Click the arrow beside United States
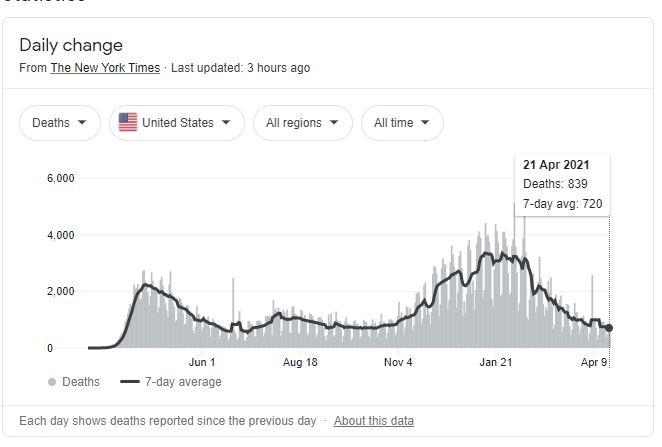The height and width of the screenshot is (447, 662). coord(226,123)
